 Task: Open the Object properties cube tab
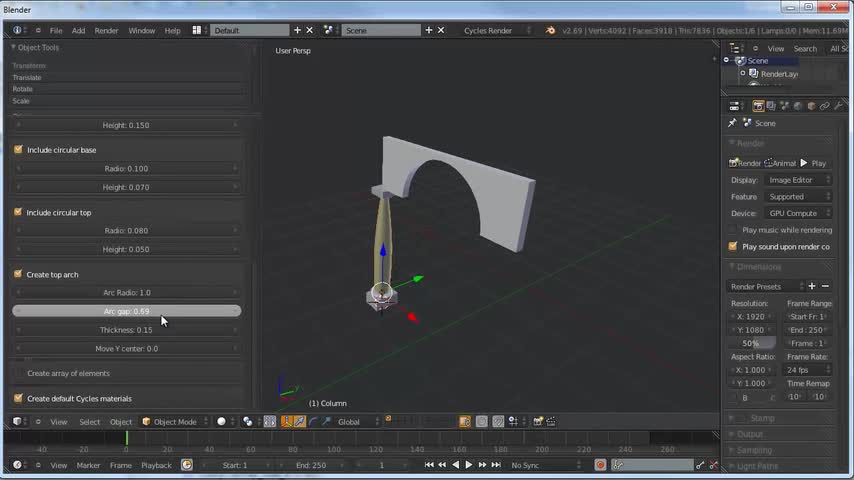pyautogui.click(x=812, y=106)
